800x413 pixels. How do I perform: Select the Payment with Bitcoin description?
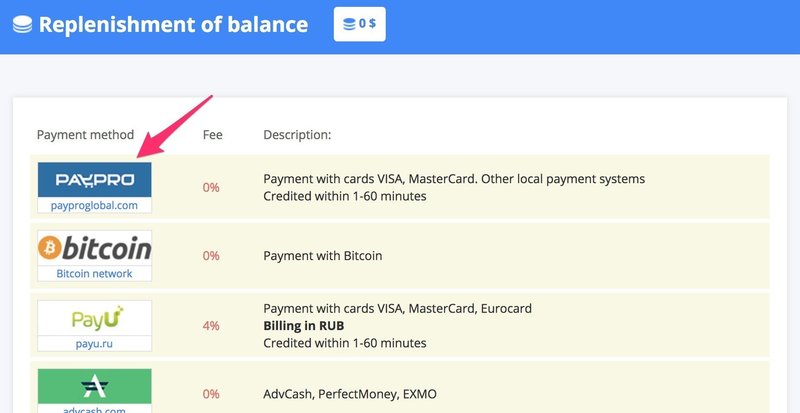click(x=322, y=256)
